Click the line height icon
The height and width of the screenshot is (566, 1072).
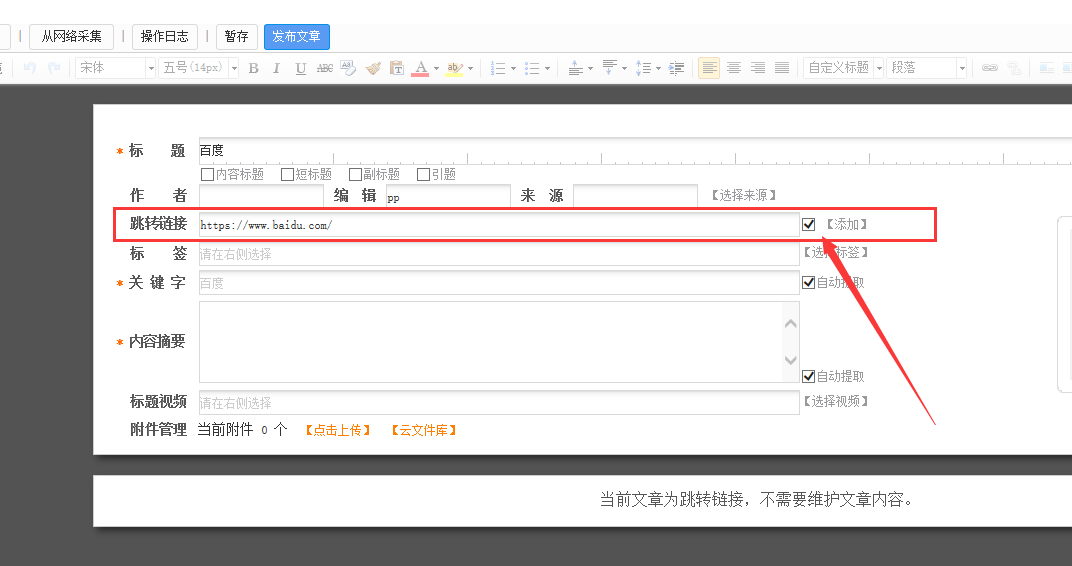[643, 68]
